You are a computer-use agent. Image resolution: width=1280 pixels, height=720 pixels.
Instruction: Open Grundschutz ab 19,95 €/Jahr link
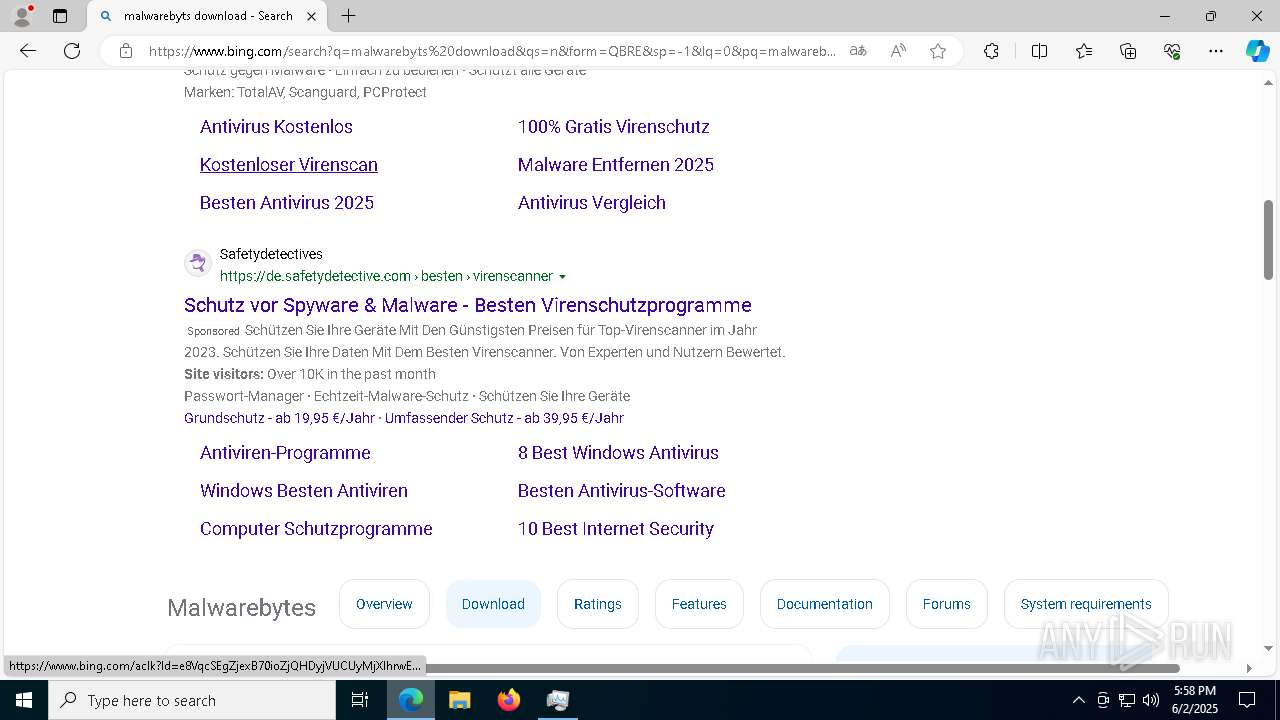coord(279,418)
